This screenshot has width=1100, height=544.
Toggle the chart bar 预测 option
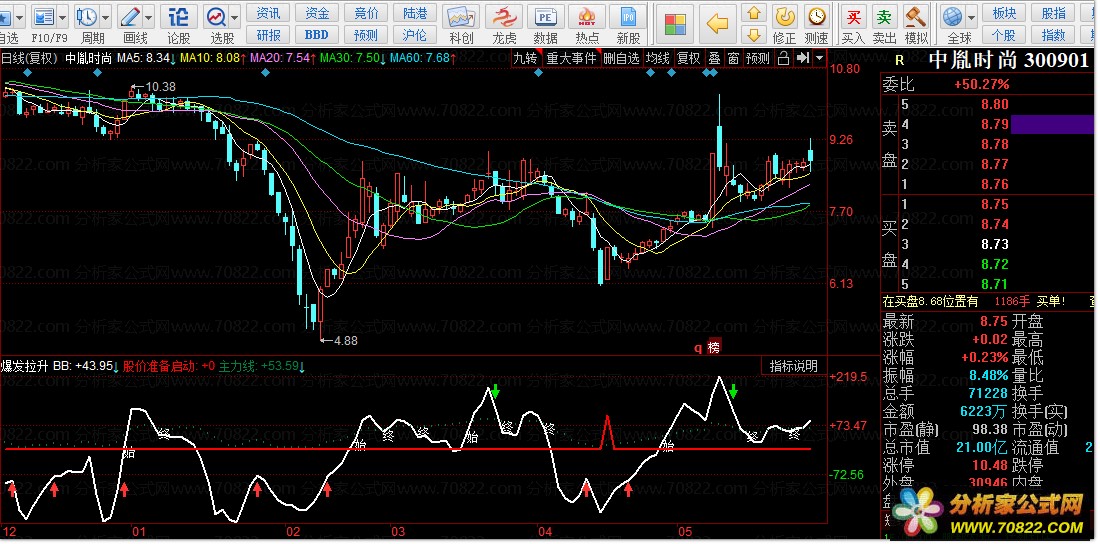758,58
